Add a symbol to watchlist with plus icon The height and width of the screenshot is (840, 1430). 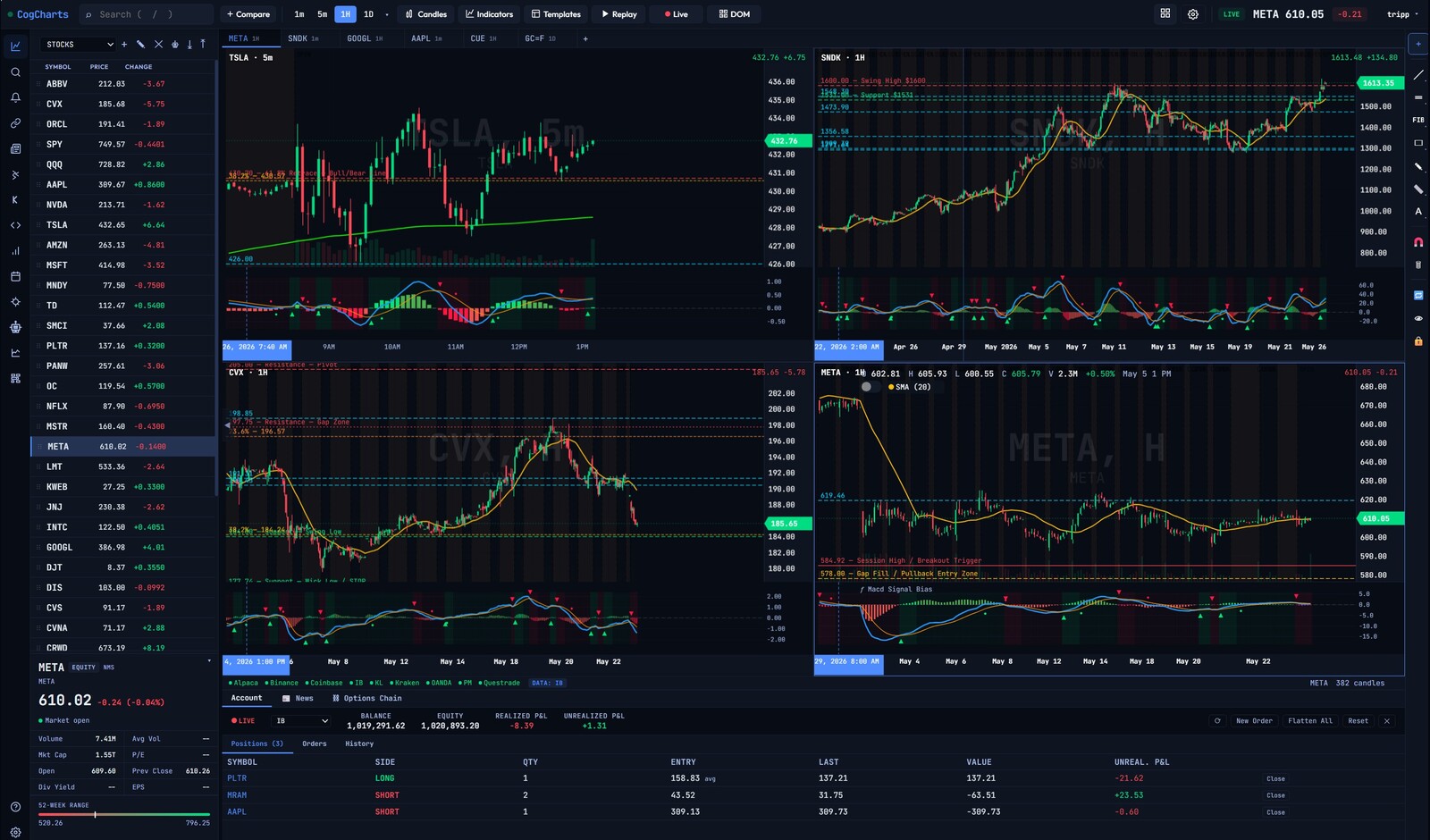point(124,44)
